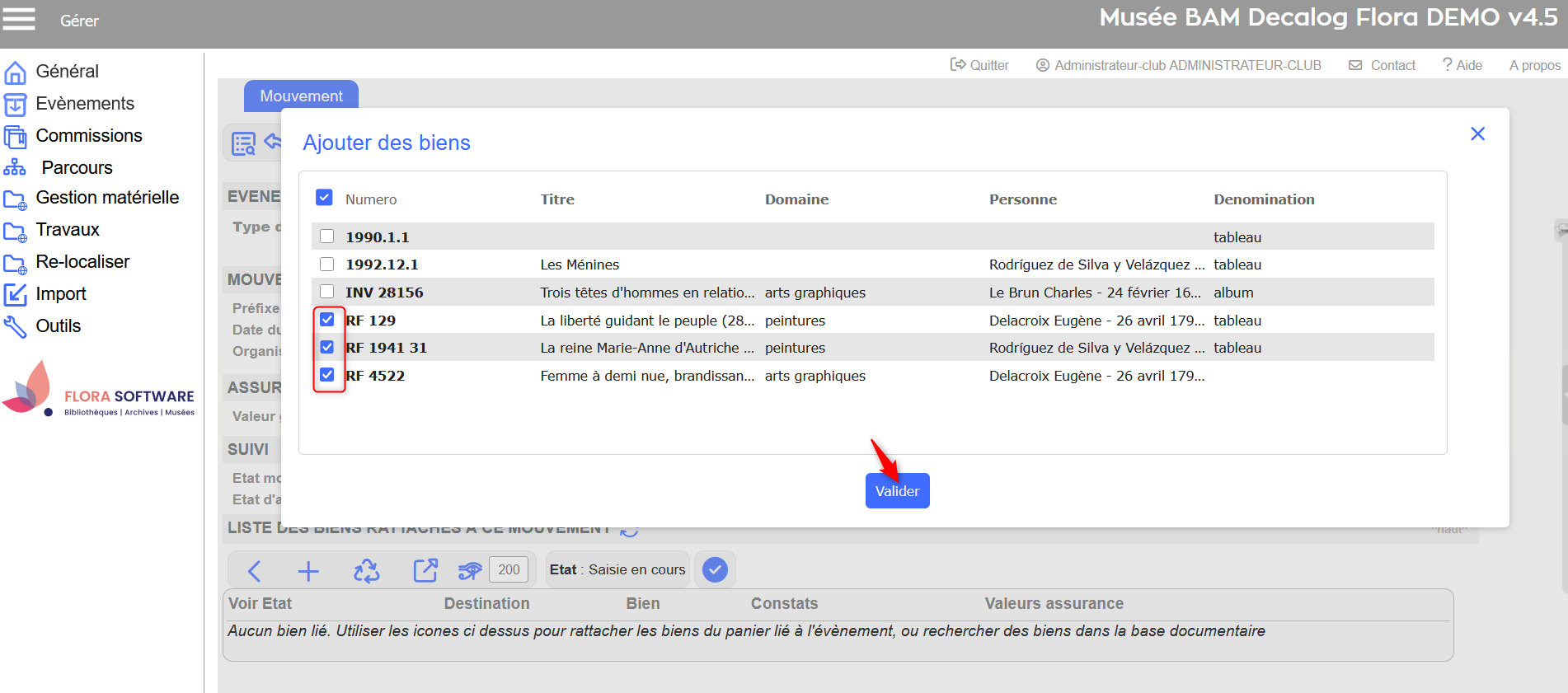Screen dimensions: 1568x693
Task: Click the plus icon to add biens
Action: point(308,570)
